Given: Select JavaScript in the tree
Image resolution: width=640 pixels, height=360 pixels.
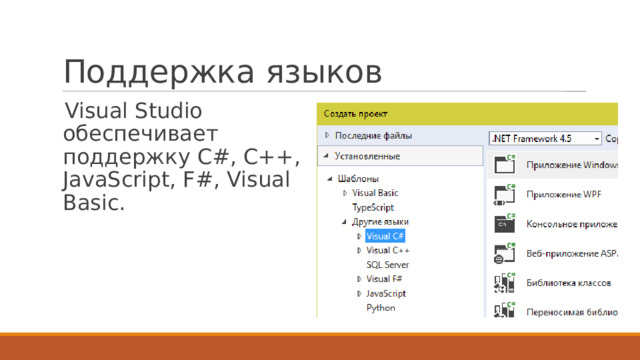Looking at the screenshot, I should click(386, 293).
